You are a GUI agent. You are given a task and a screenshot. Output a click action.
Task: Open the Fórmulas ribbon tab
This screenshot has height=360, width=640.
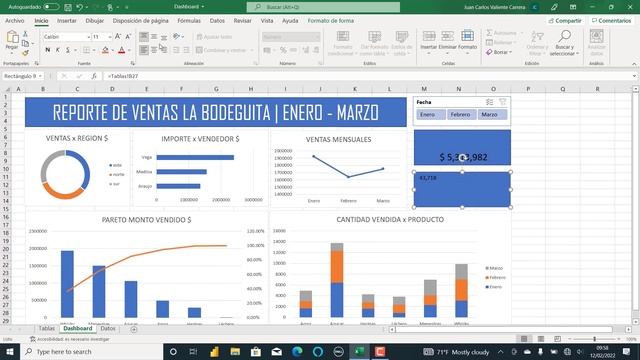189,20
